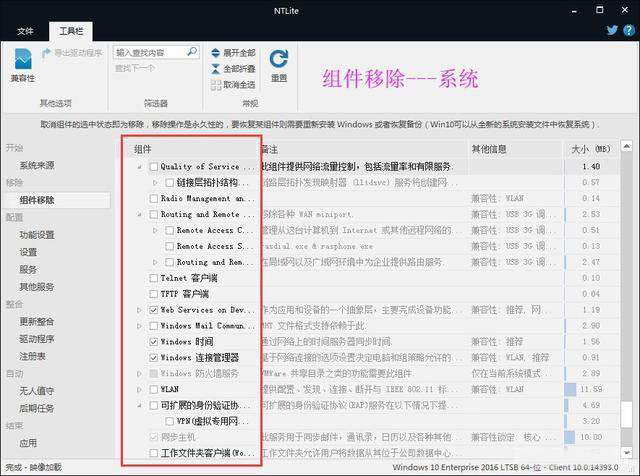Click the export drivers (导出驱动程序) icon
640x476 pixels.
pyautogui.click(x=47, y=53)
